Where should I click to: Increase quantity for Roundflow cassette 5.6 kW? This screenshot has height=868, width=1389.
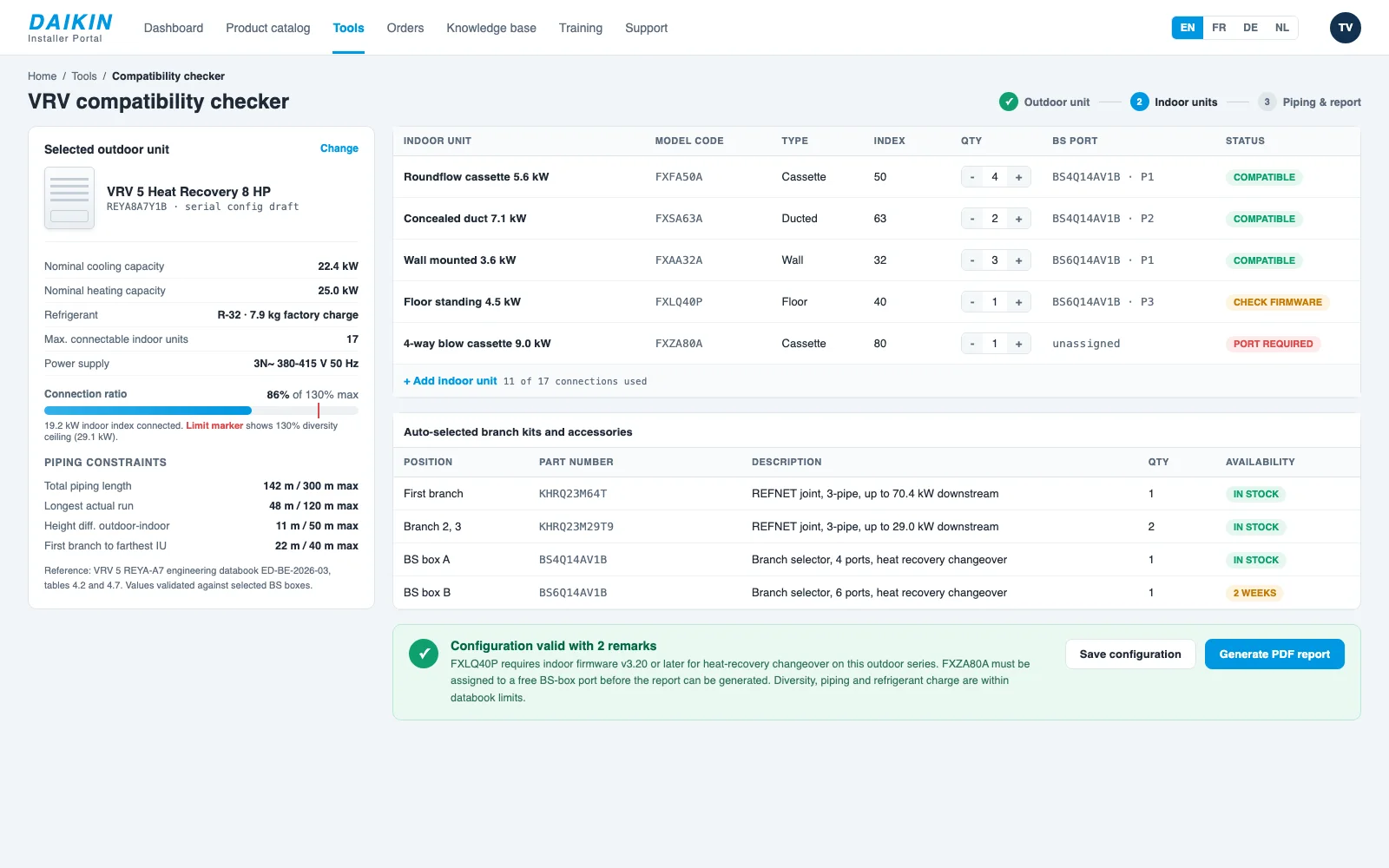1018,177
